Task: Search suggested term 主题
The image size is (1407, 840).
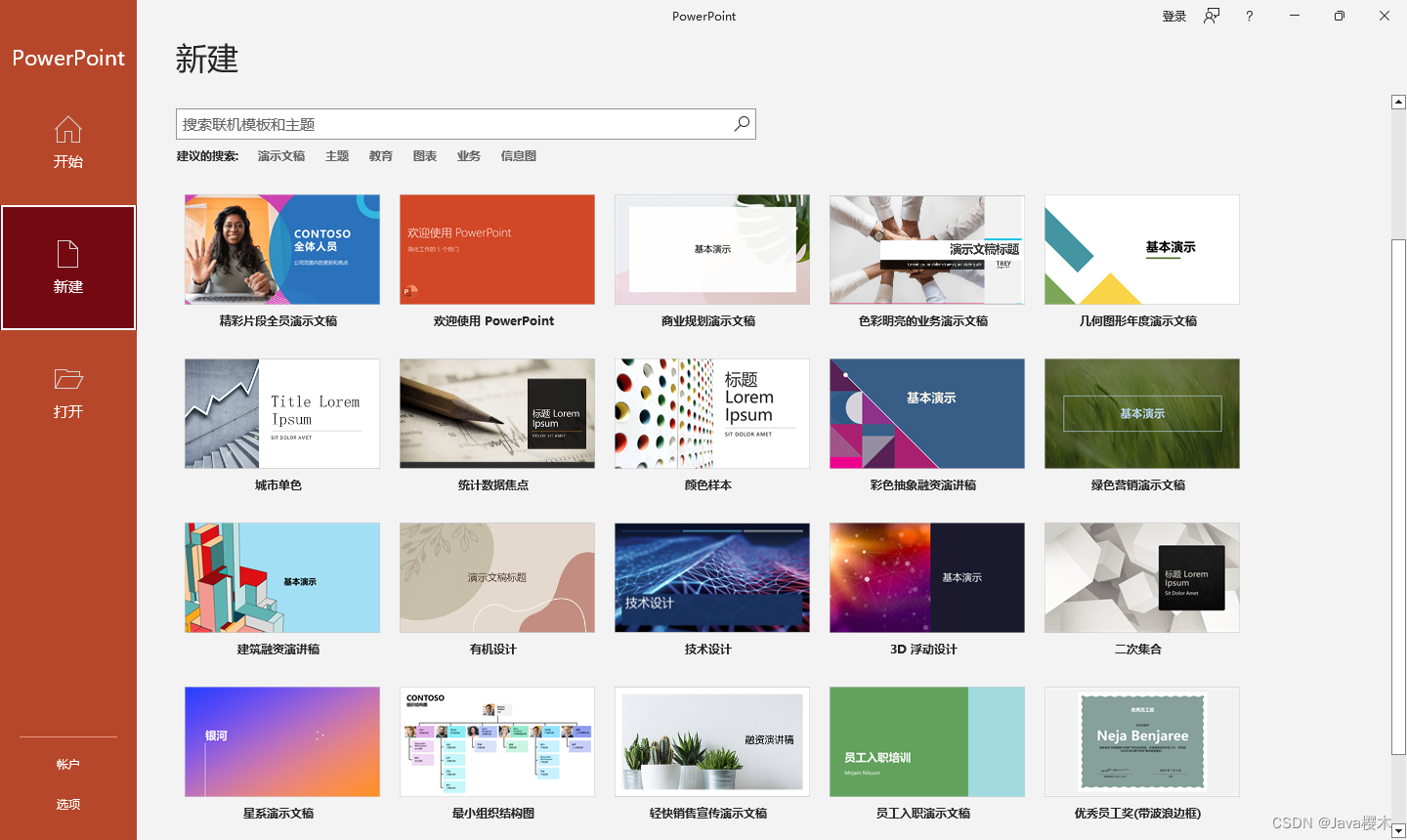Action: [x=337, y=156]
